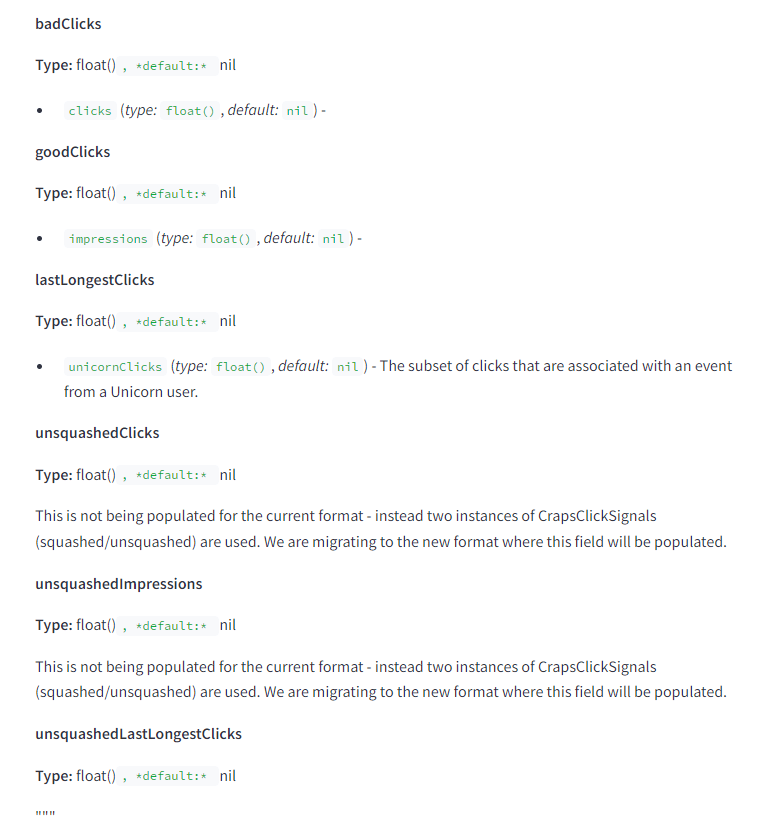Click the lastLongestClicks heading

click(x=95, y=280)
